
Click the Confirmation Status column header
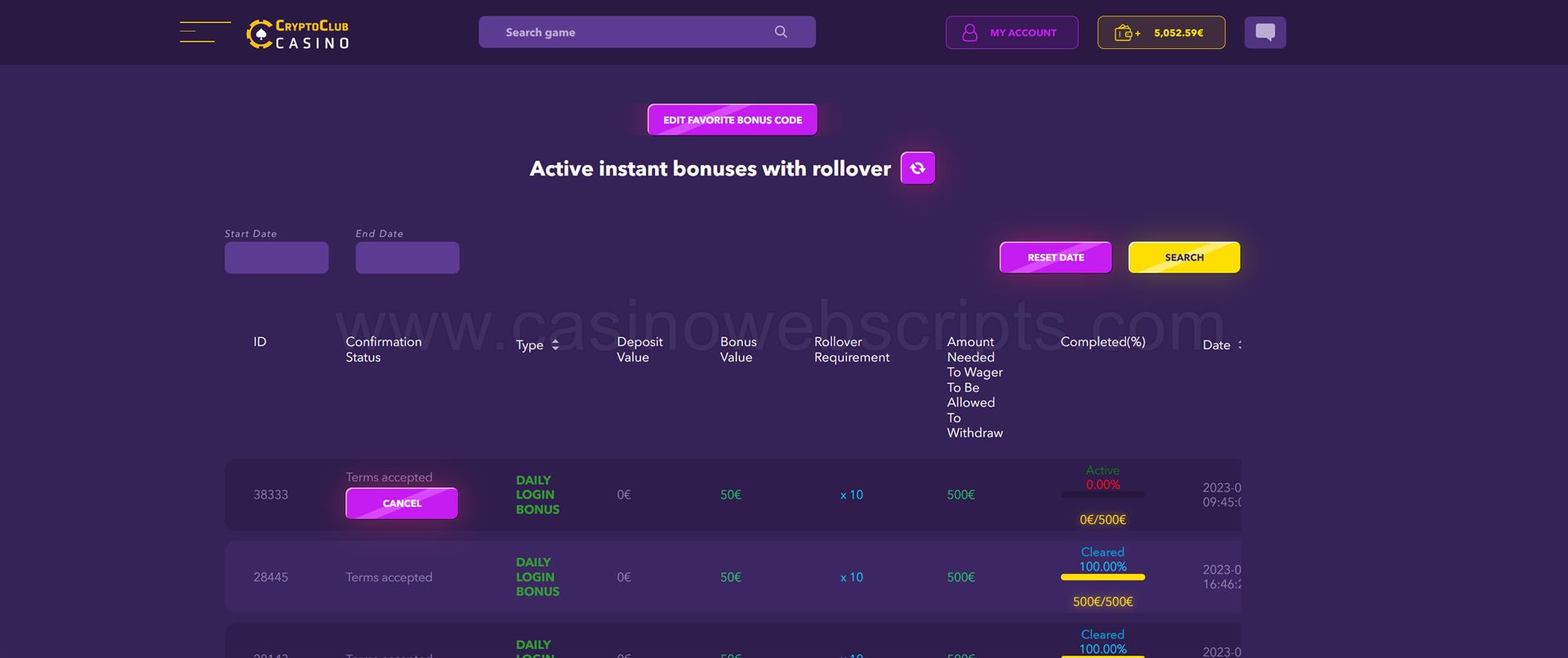click(384, 349)
